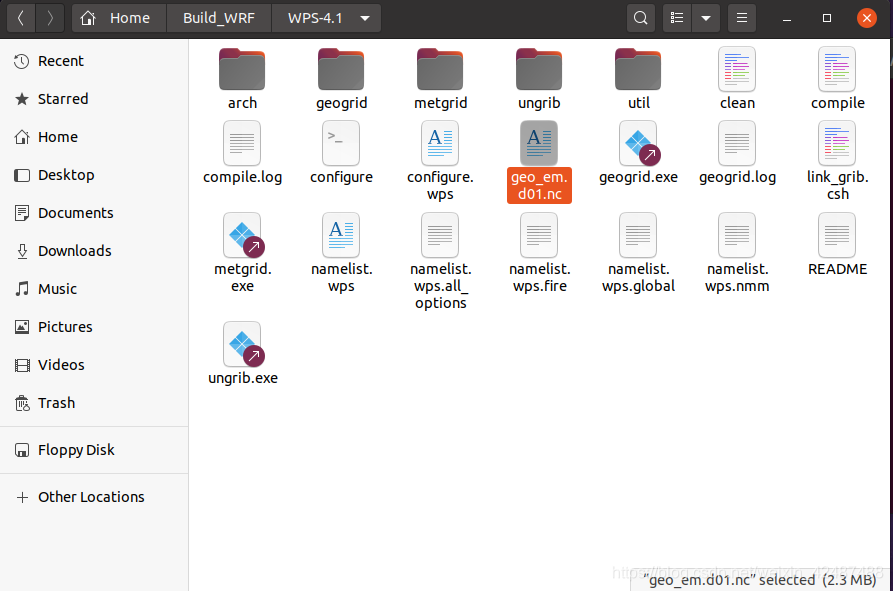Image resolution: width=893 pixels, height=591 pixels.
Task: Select the metgrid folder
Action: pyautogui.click(x=440, y=79)
